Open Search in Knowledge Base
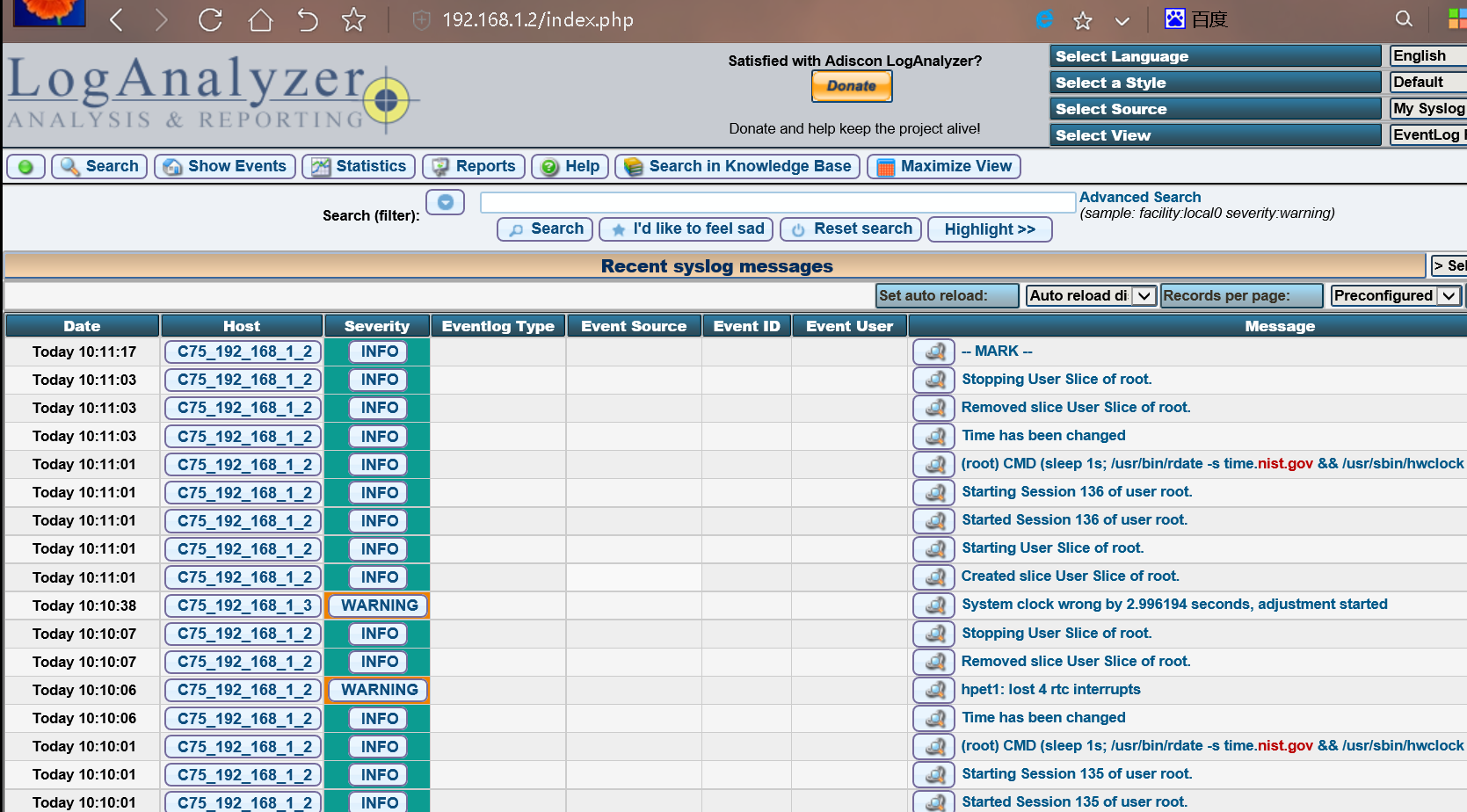The width and height of the screenshot is (1467, 812). (737, 166)
